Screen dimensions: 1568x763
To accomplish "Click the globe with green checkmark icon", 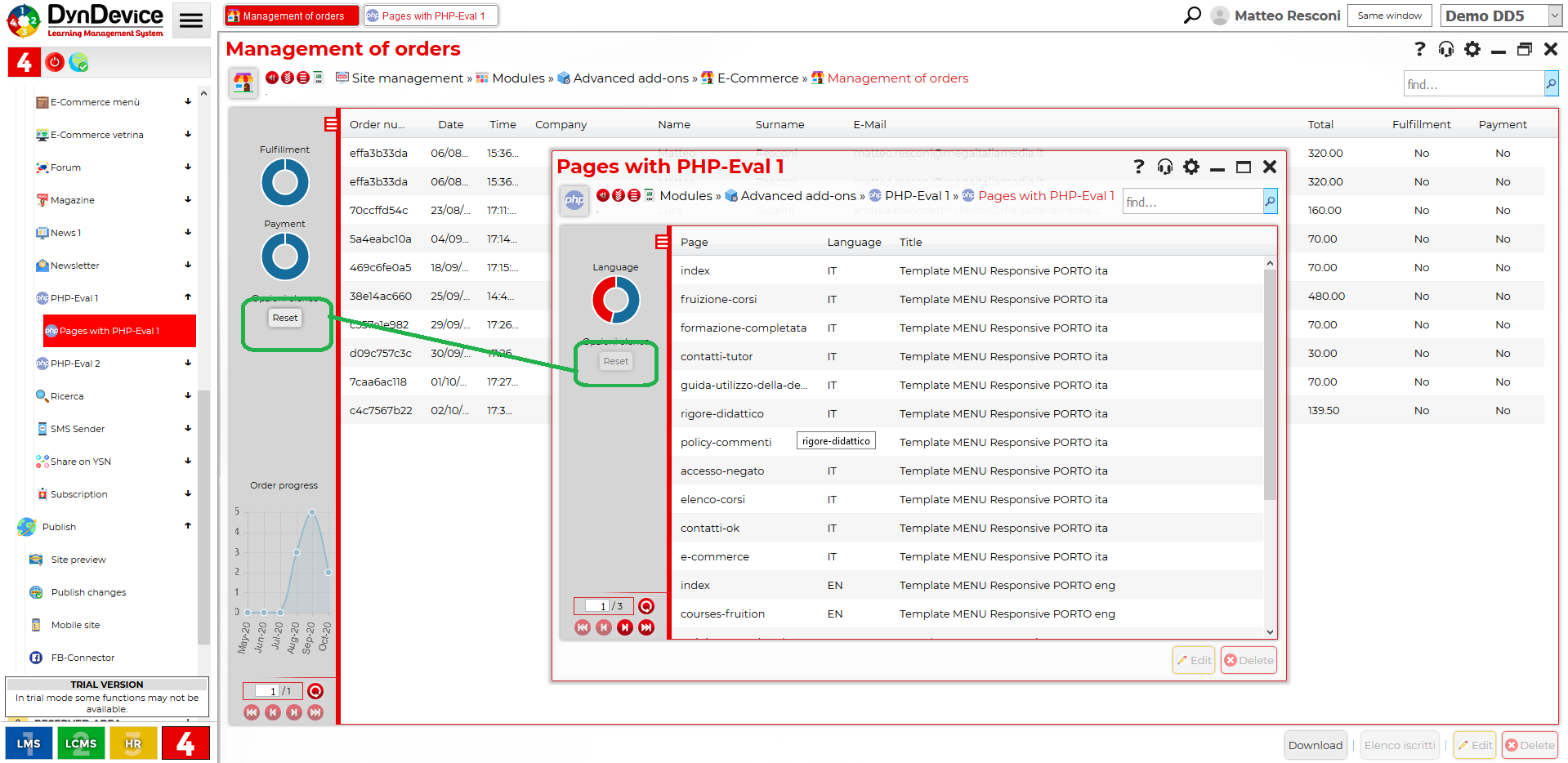I will tap(78, 62).
